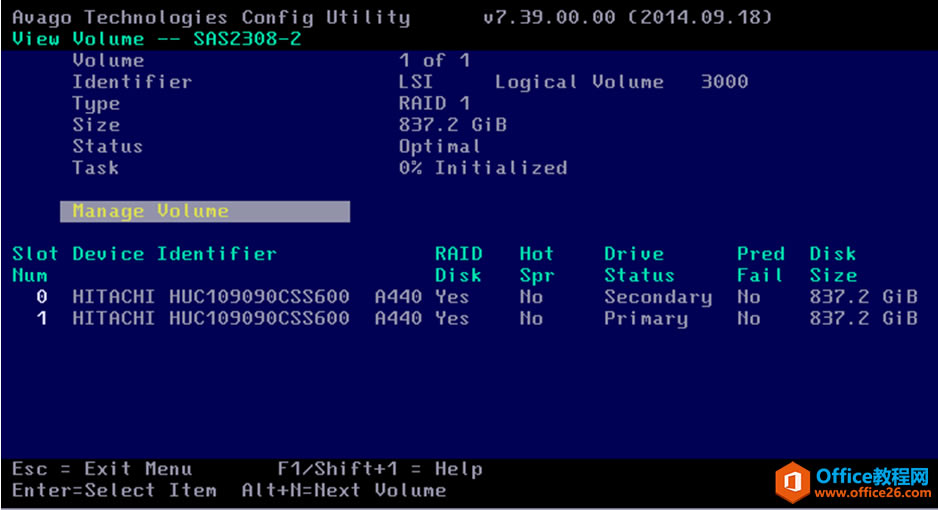The width and height of the screenshot is (938, 510).
Task: Click the 'Avago Technologies Config Utility' title
Action: [211, 17]
